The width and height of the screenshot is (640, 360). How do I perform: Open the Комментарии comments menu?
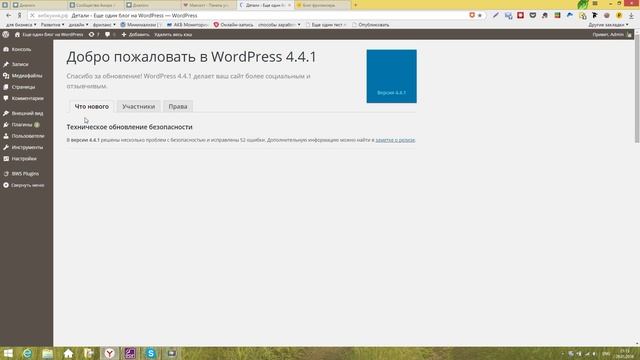(27, 98)
